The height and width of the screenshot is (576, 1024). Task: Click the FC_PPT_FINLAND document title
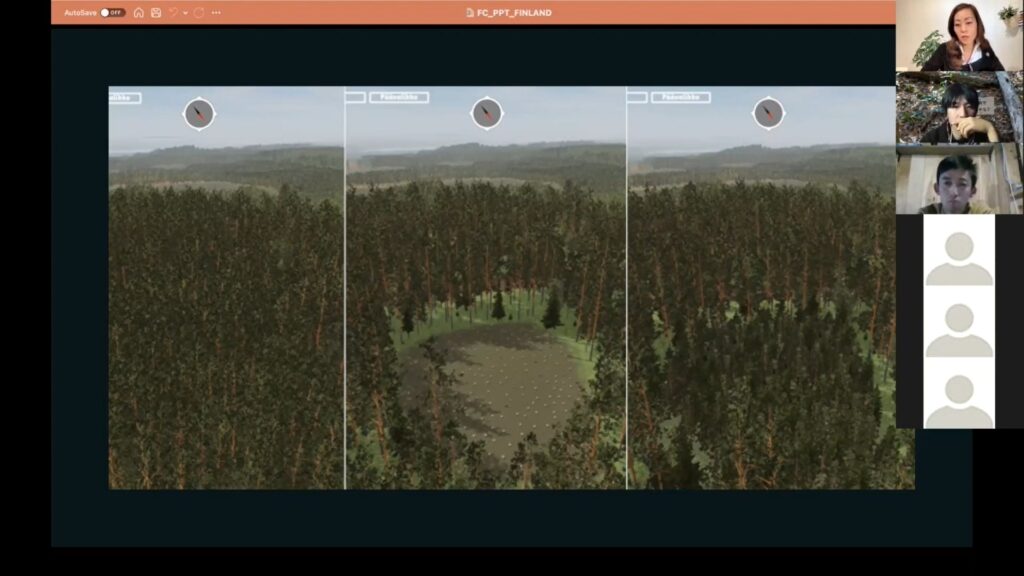coord(508,13)
